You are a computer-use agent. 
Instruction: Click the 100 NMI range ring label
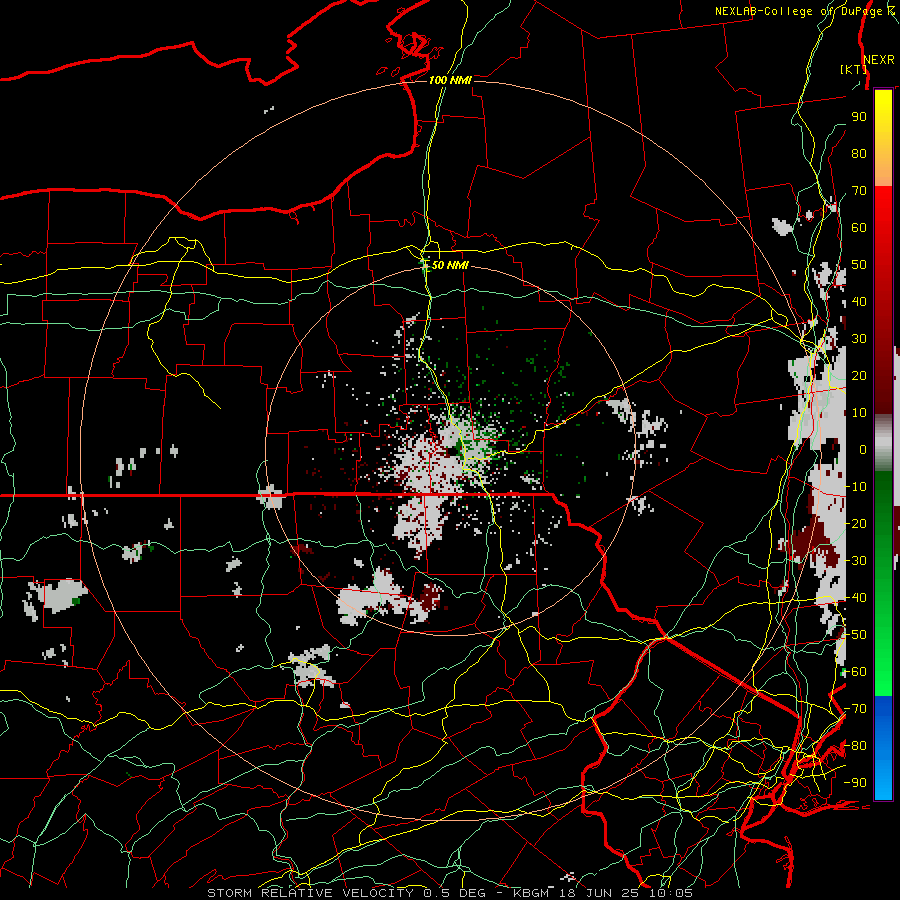click(x=450, y=80)
